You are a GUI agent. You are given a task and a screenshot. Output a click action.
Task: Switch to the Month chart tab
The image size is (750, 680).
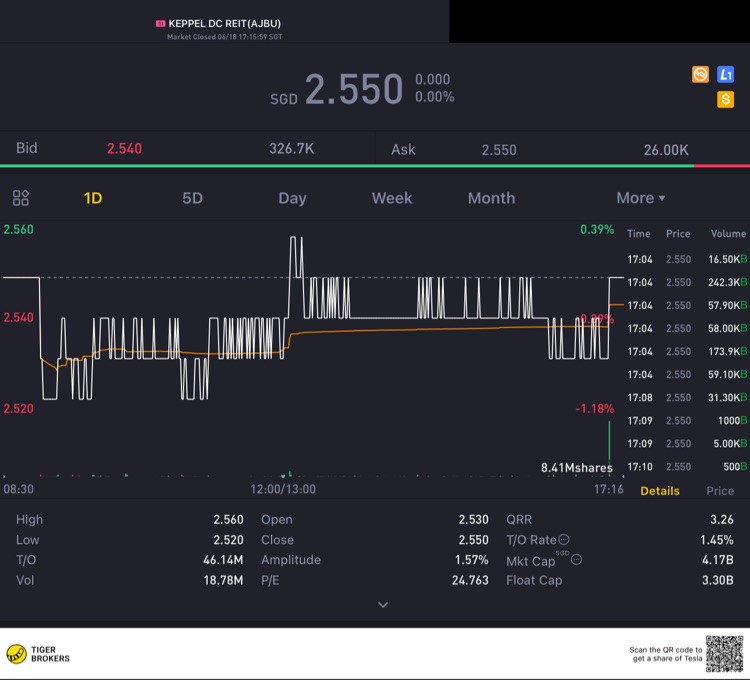[x=491, y=198]
